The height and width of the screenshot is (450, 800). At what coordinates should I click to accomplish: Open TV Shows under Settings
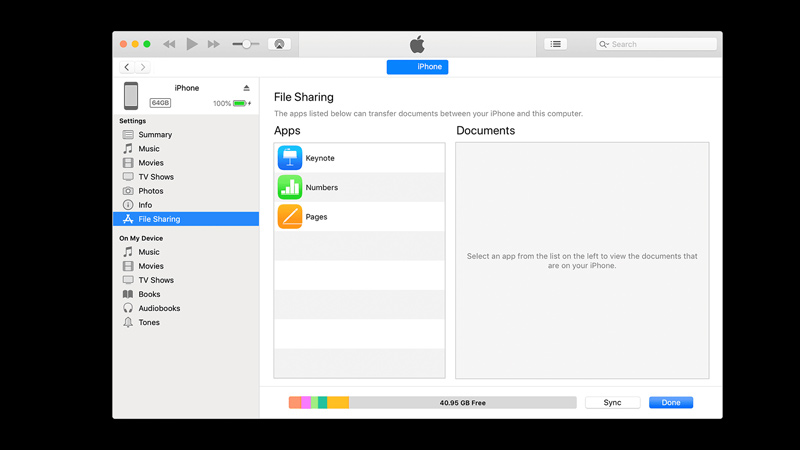click(x=186, y=177)
